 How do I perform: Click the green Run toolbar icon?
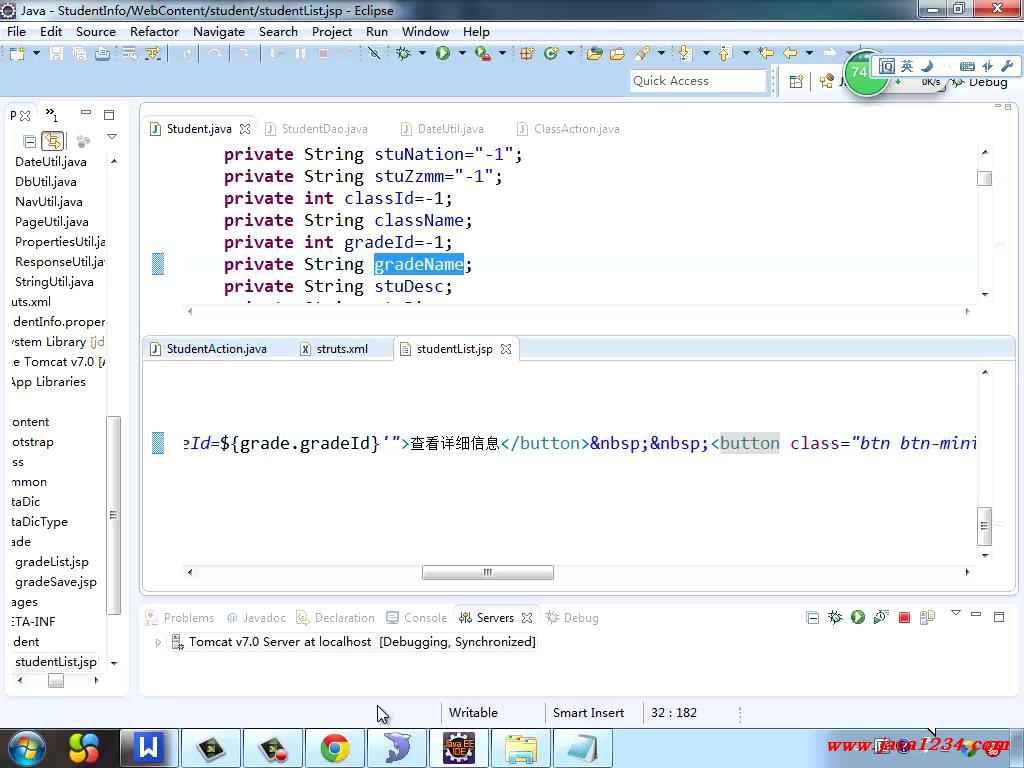[443, 54]
